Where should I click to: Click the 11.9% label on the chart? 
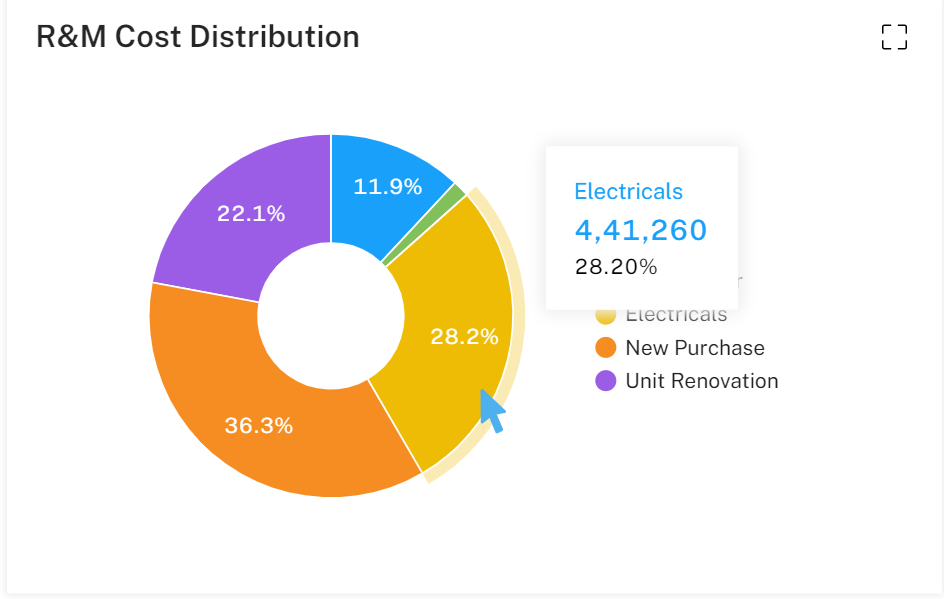point(388,186)
